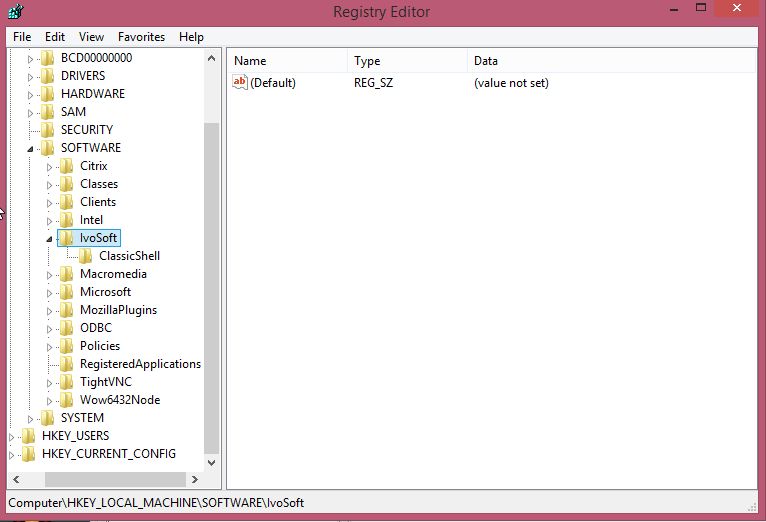Viewport: 766px width, 522px height.
Task: Open the File menu
Action: [x=22, y=37]
